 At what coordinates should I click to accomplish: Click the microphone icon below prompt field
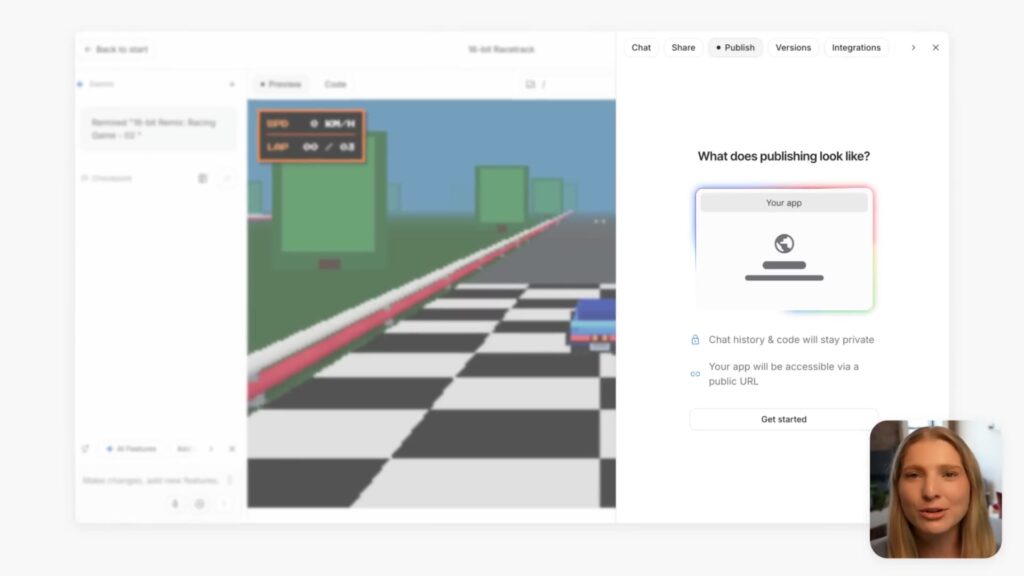(175, 504)
